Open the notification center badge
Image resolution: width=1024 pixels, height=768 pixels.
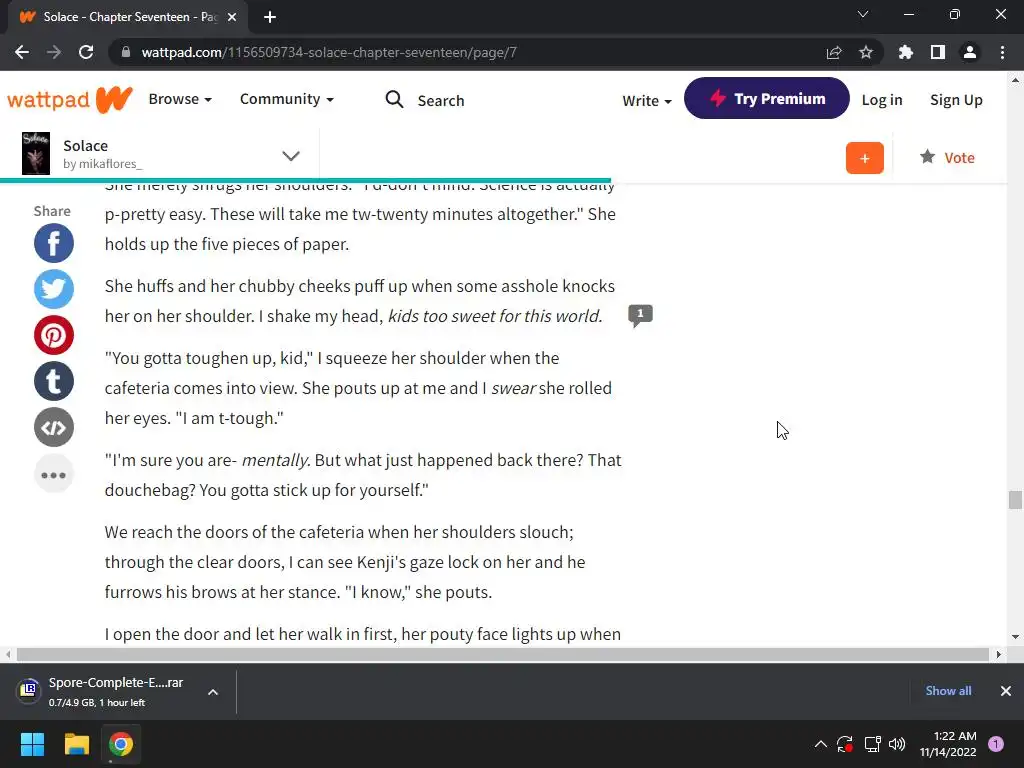pyautogui.click(x=996, y=744)
